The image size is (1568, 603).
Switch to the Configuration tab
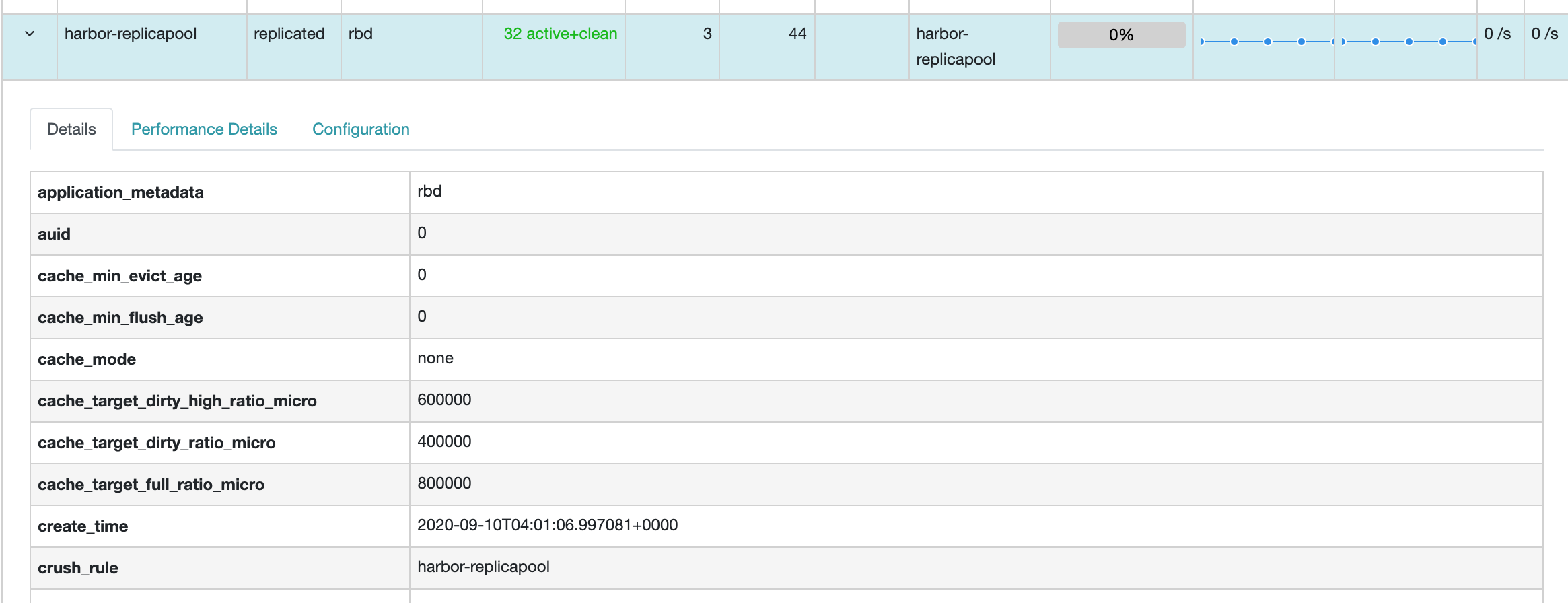tap(361, 129)
